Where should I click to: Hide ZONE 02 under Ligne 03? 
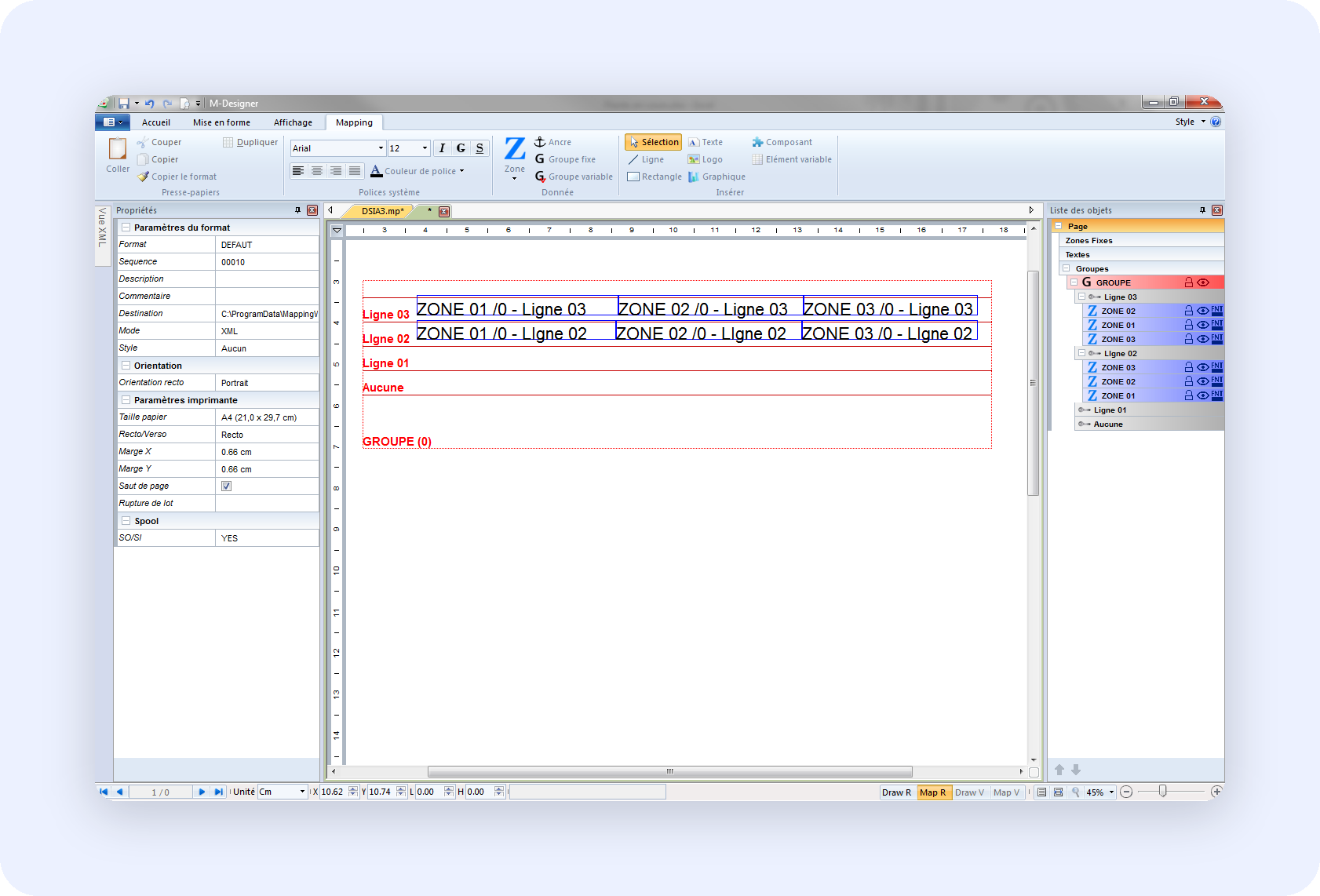click(x=1203, y=311)
